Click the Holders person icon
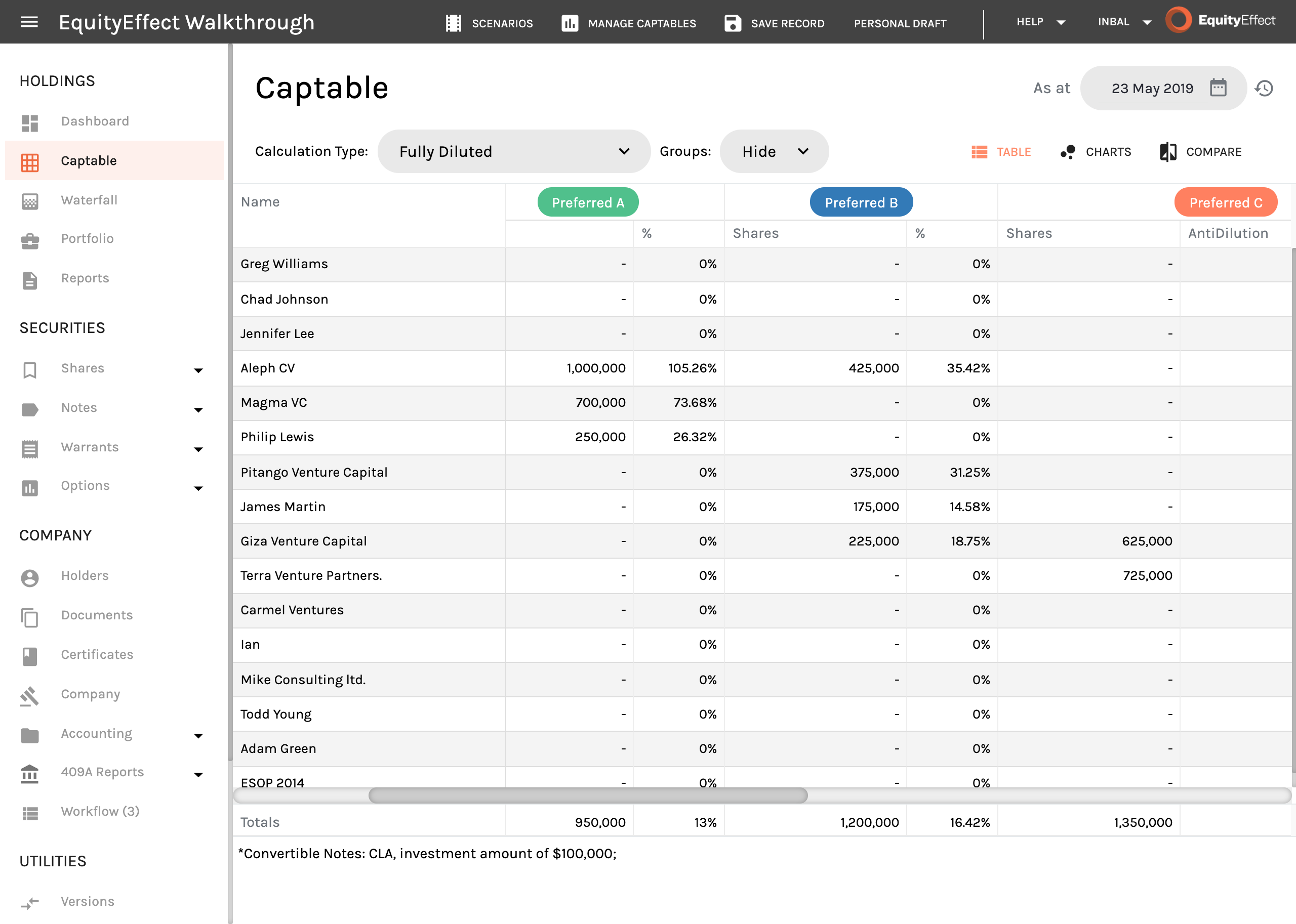The height and width of the screenshot is (924, 1296). tap(29, 577)
